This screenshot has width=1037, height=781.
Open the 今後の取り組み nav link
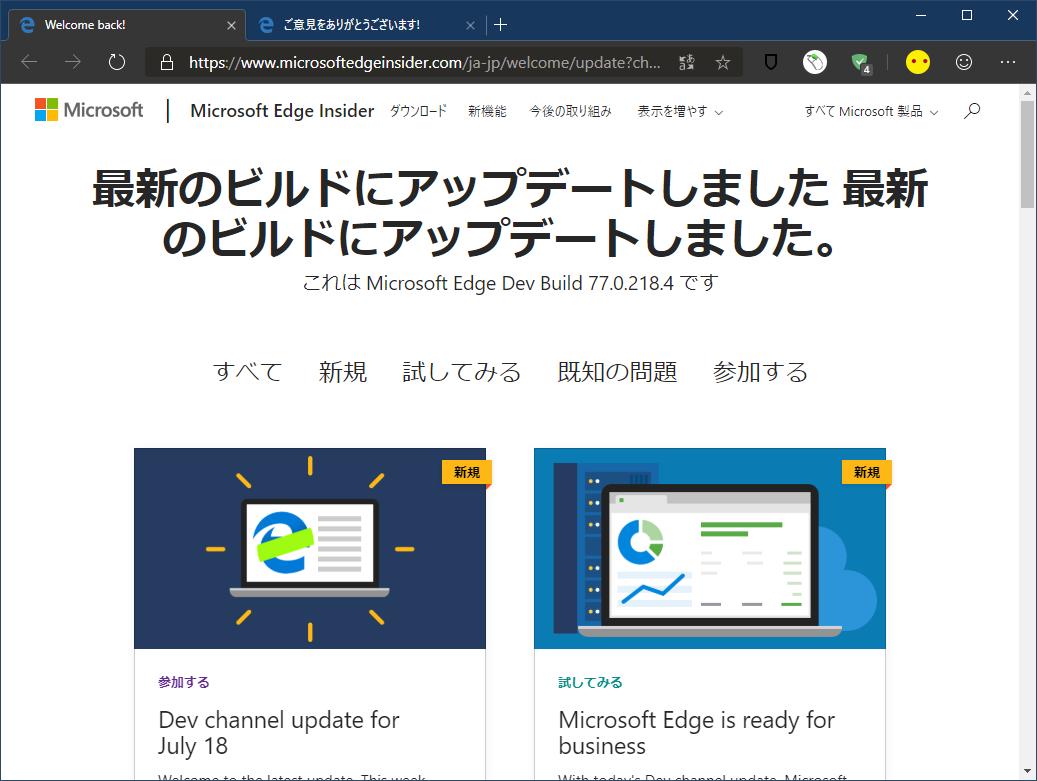pos(571,111)
